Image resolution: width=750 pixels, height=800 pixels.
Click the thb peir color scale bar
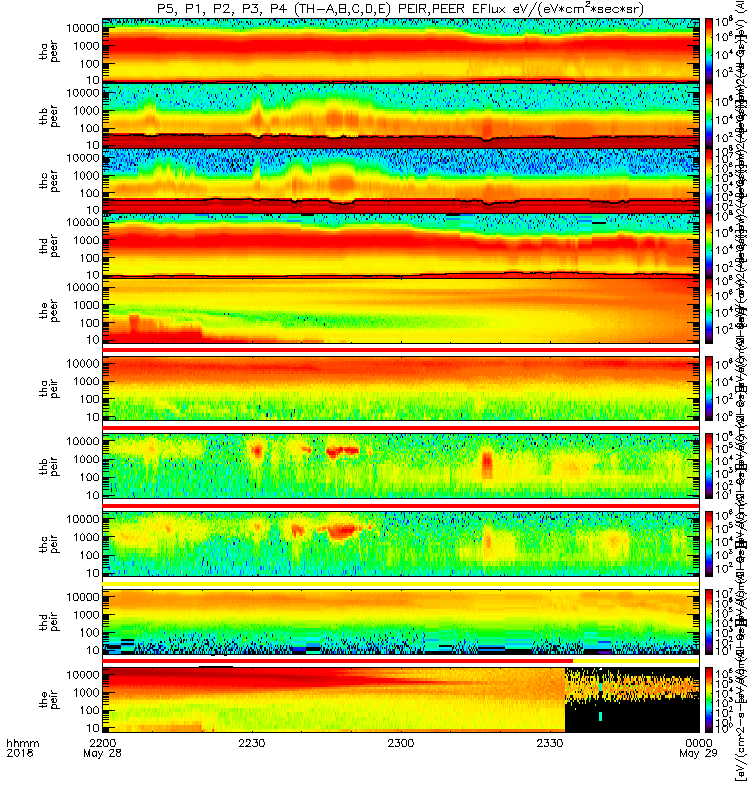pyautogui.click(x=709, y=466)
